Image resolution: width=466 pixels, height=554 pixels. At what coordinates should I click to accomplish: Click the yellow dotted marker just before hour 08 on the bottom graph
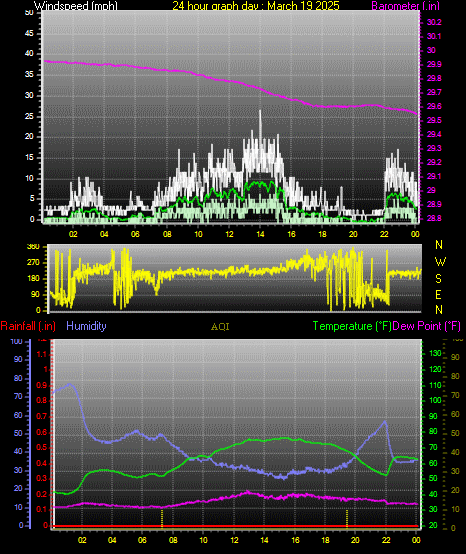point(162,519)
